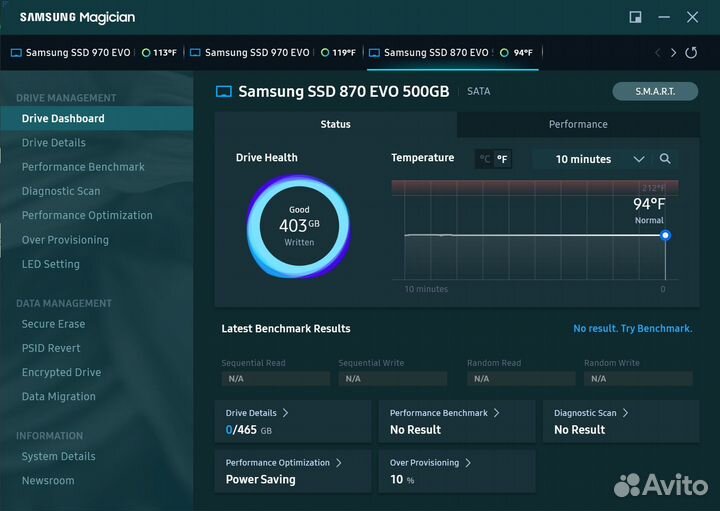The width and height of the screenshot is (720, 511).
Task: Click the 94°F Normal temperature reading
Action: 649,210
